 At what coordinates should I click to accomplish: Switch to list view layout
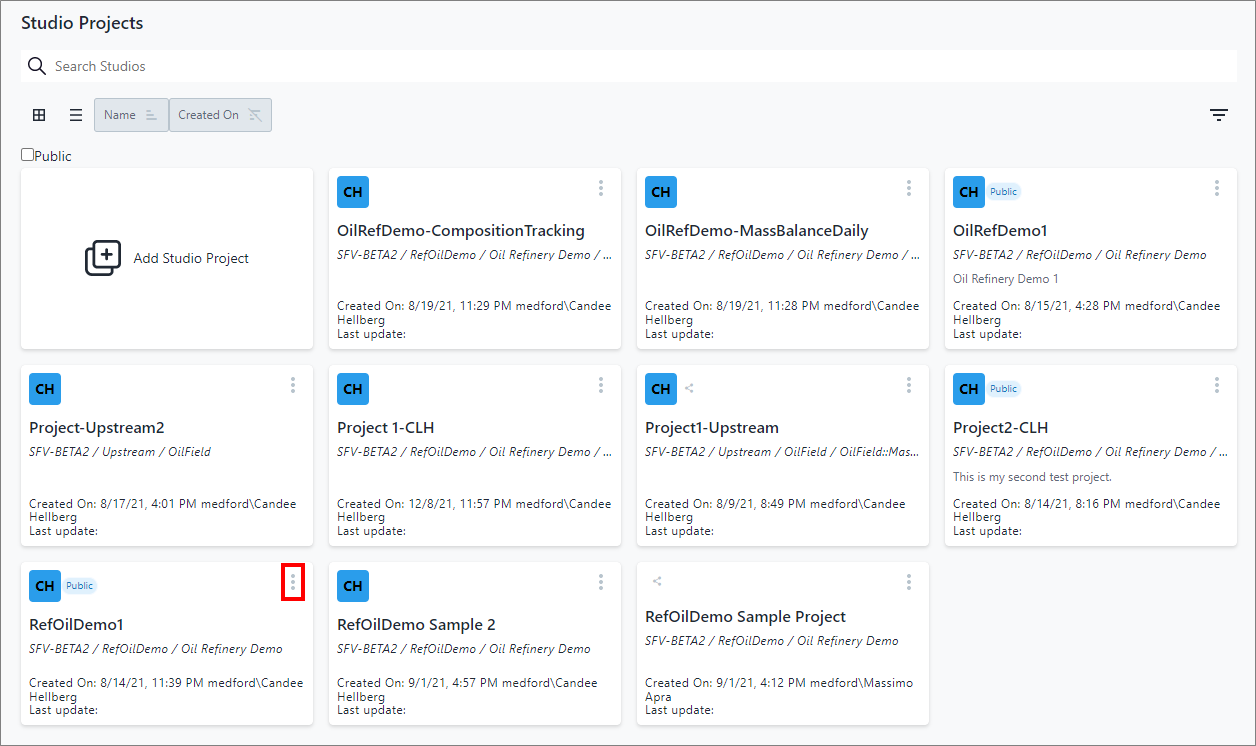click(x=76, y=115)
